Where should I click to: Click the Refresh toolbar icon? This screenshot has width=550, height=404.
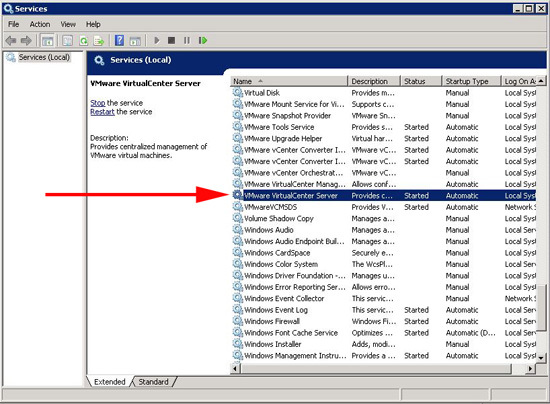pos(83,41)
